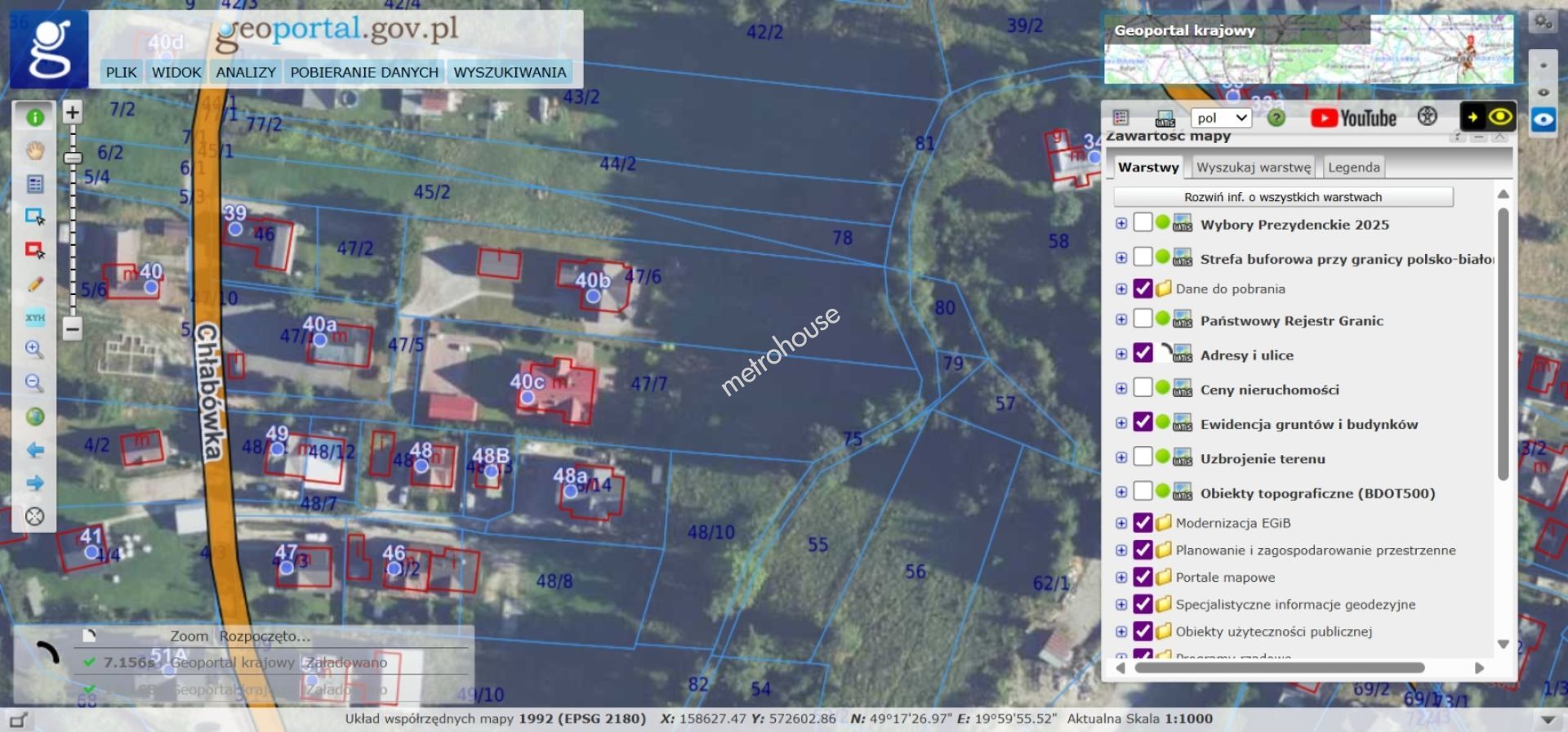
Task: Click the magnifier zoom-in tool
Action: (x=34, y=350)
